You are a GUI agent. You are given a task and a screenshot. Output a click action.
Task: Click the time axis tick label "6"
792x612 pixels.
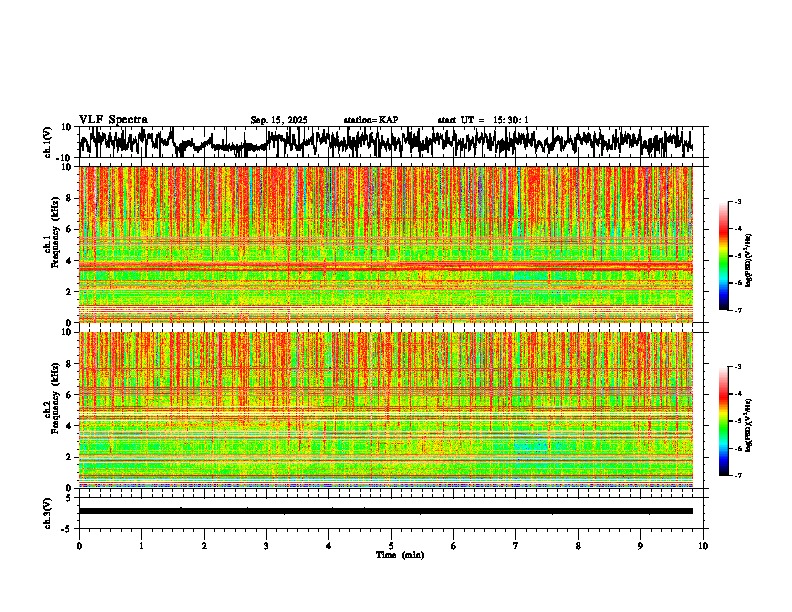[454, 546]
